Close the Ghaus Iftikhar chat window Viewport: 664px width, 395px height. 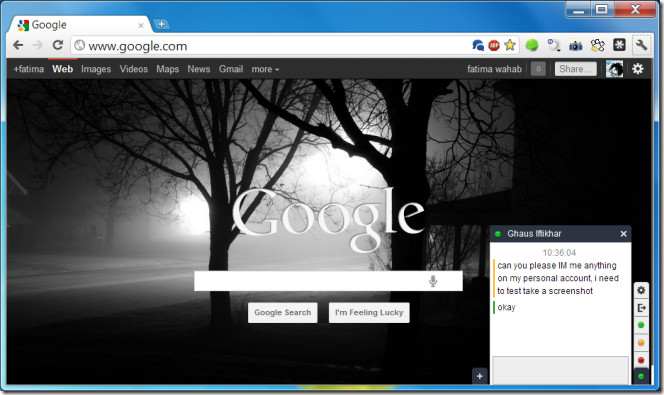623,234
